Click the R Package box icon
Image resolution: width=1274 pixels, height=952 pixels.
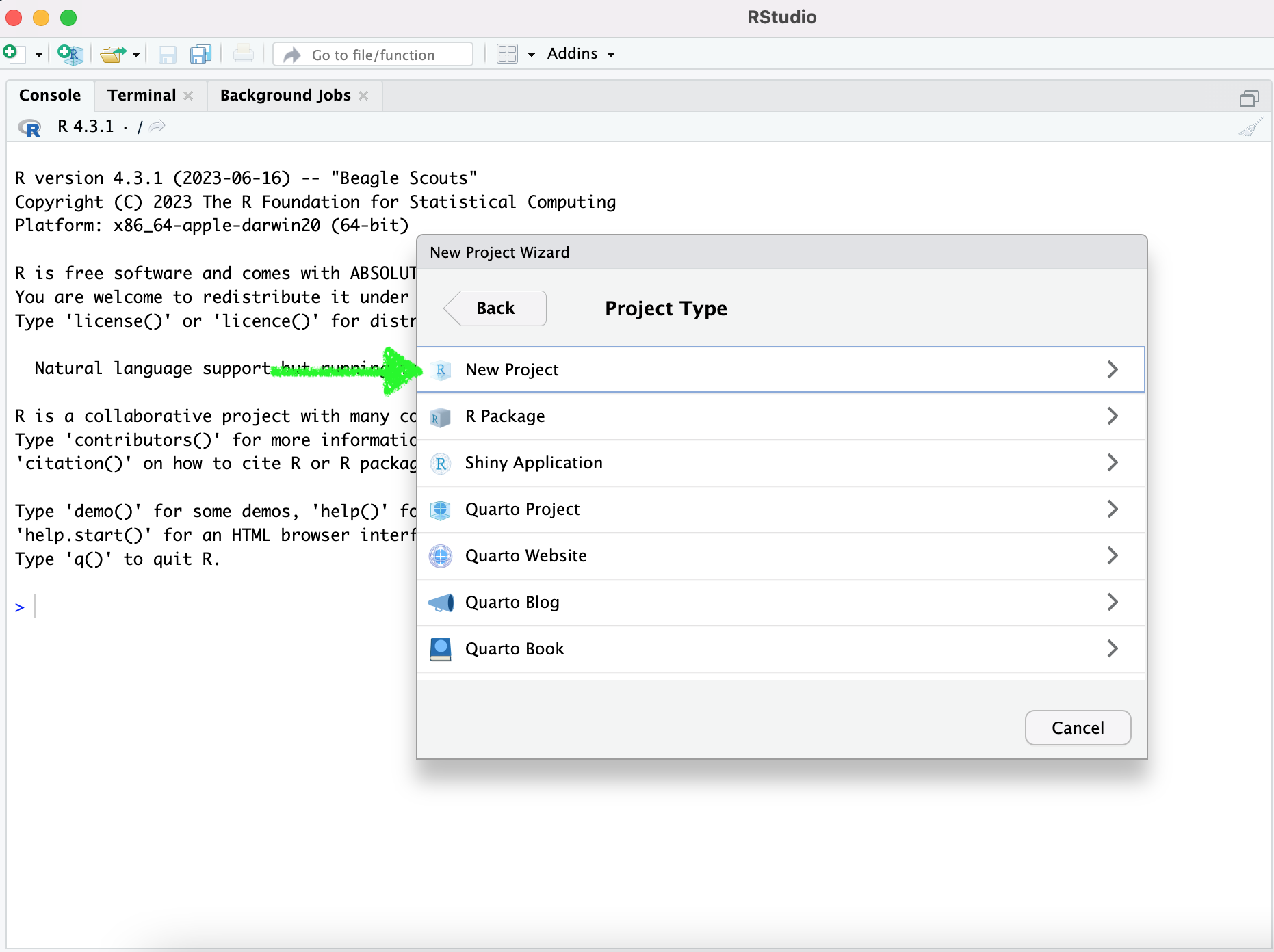coord(440,416)
